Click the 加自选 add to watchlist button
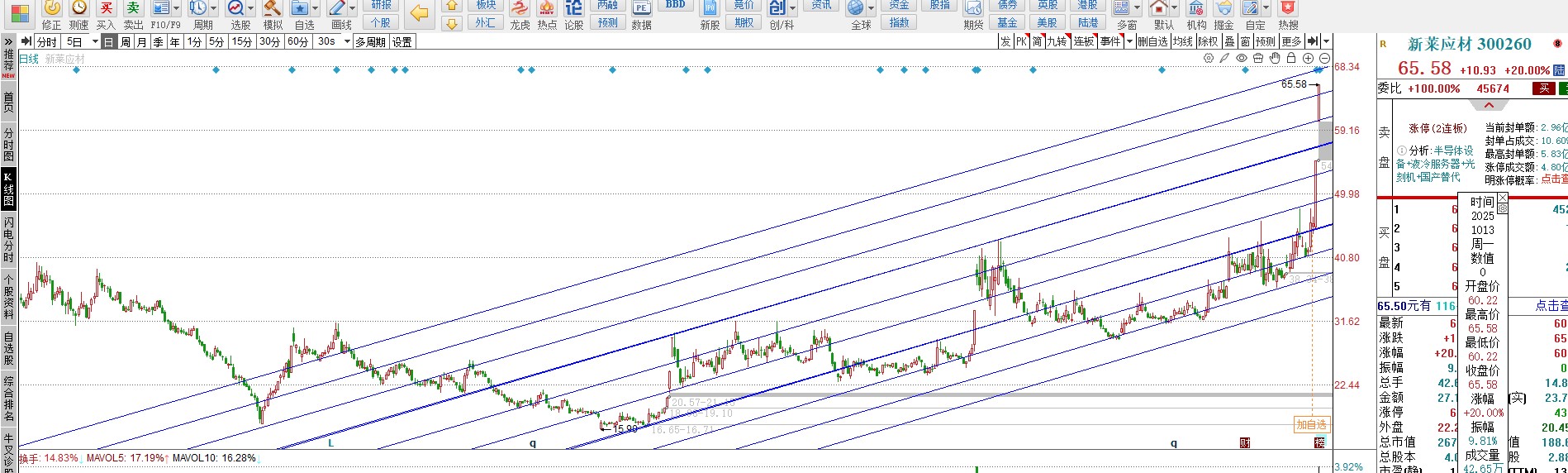 [x=1311, y=425]
